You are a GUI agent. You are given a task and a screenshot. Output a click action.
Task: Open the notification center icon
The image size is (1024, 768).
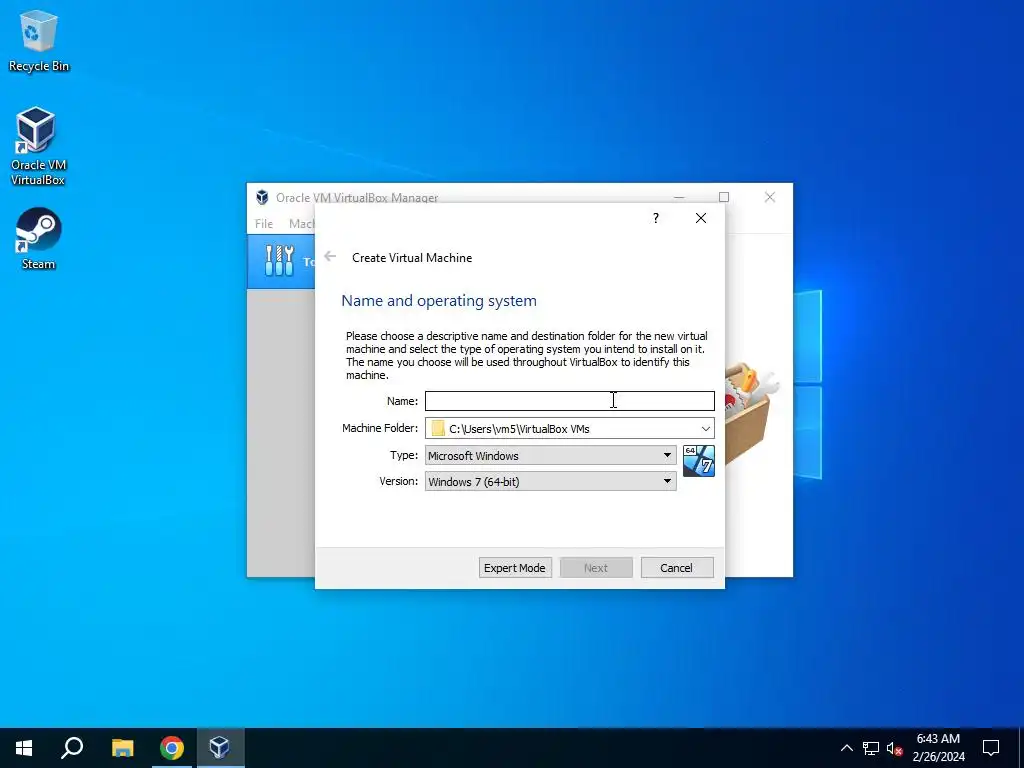991,748
